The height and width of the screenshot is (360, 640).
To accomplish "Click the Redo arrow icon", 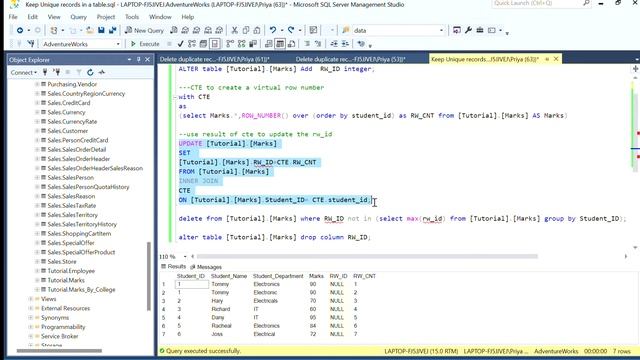I will coord(291,30).
